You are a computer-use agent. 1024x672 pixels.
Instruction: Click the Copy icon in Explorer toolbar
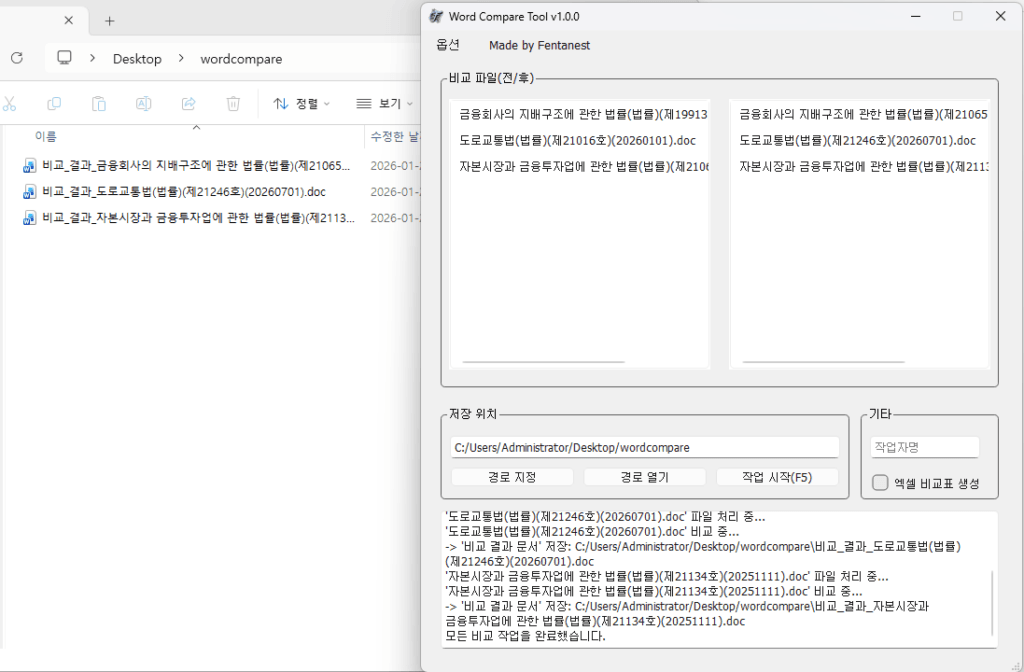click(x=55, y=103)
